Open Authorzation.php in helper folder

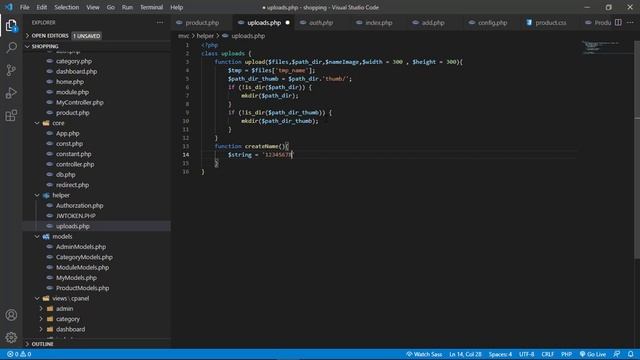[79, 205]
